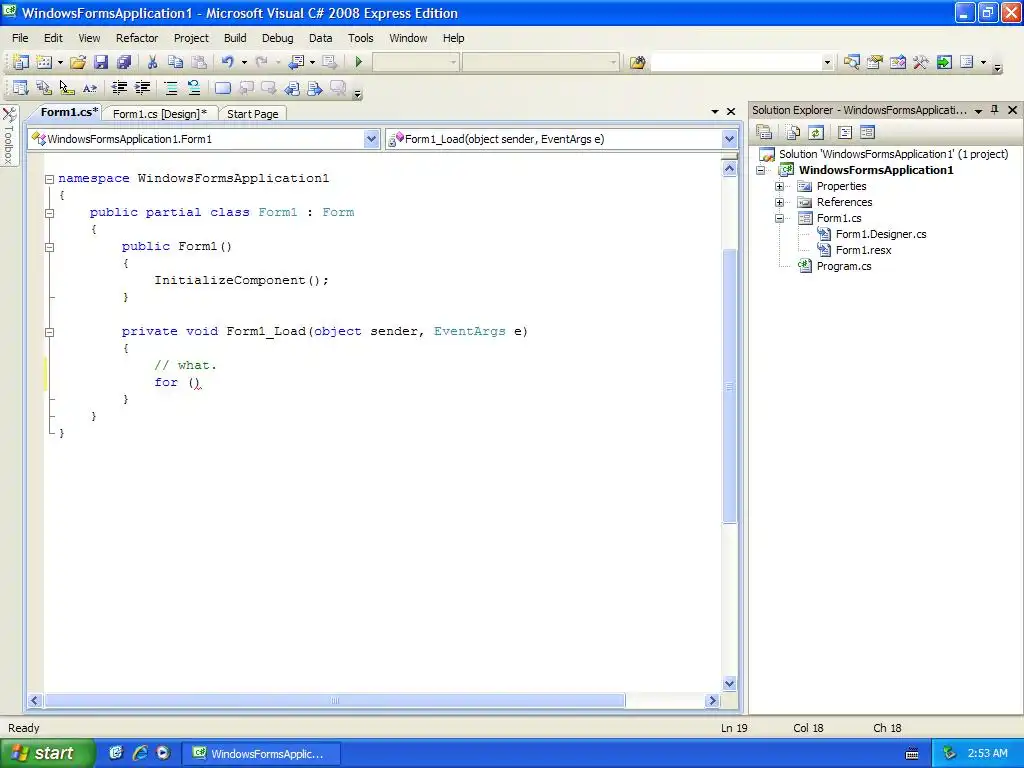Open the Solution Explorer toolbar icon
The width and height of the screenshot is (1024, 768).
851,62
